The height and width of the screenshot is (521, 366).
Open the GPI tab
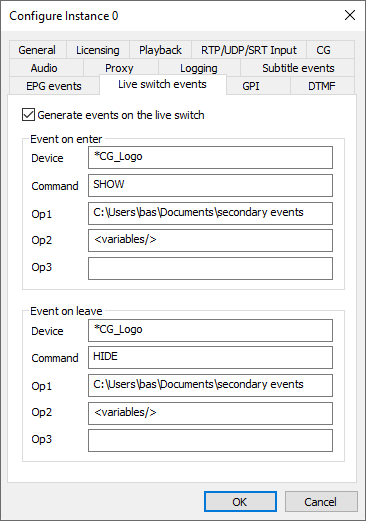258,86
